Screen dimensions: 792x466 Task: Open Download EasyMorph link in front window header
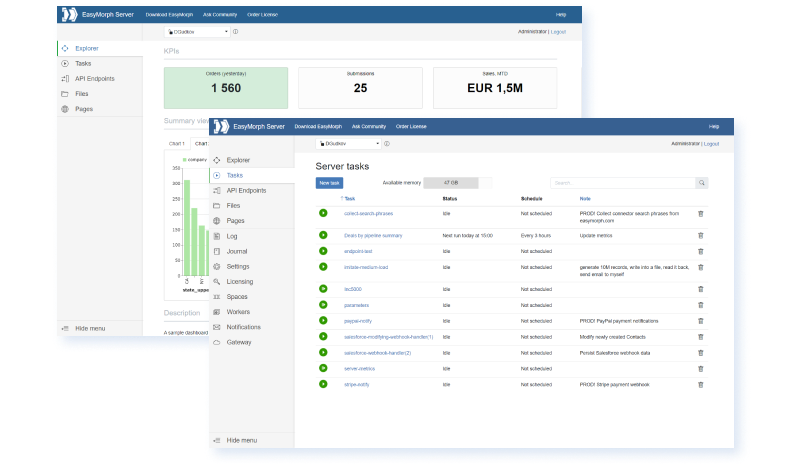click(318, 127)
